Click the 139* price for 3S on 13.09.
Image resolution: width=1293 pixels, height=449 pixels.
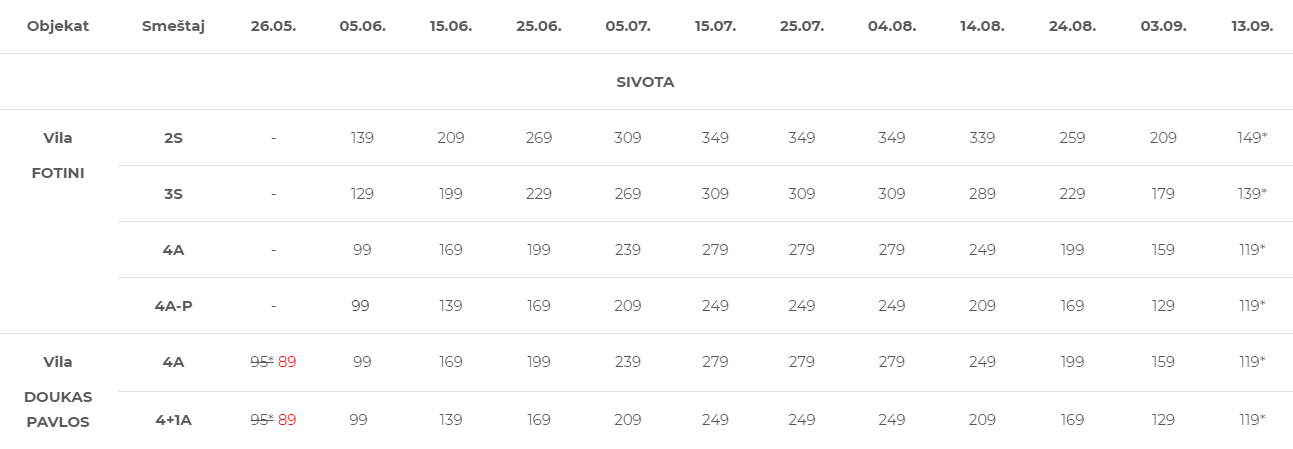[x=1252, y=194]
